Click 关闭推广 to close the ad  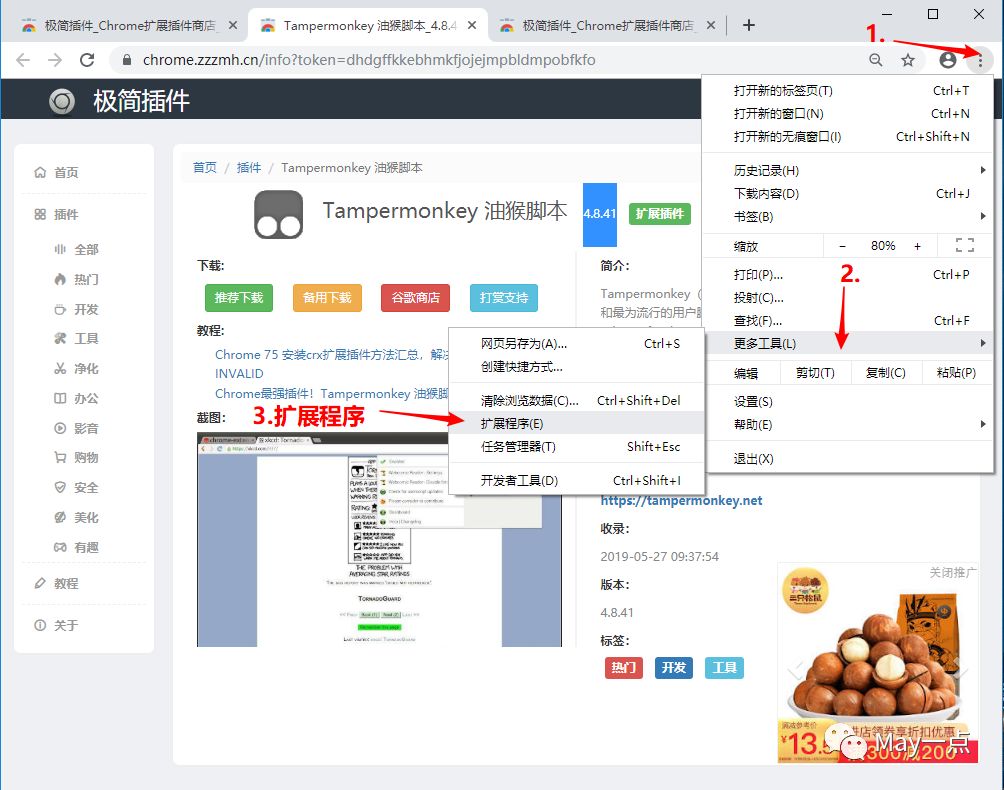click(953, 572)
